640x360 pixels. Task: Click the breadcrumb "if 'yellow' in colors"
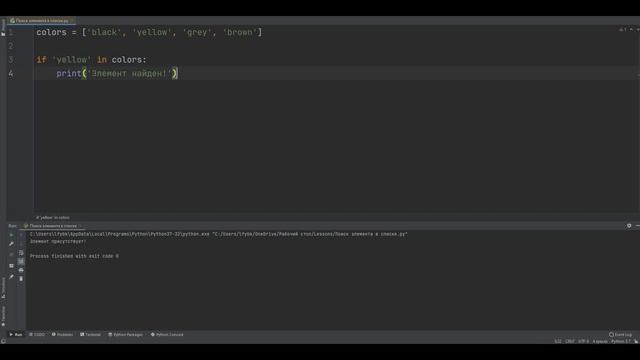point(53,218)
